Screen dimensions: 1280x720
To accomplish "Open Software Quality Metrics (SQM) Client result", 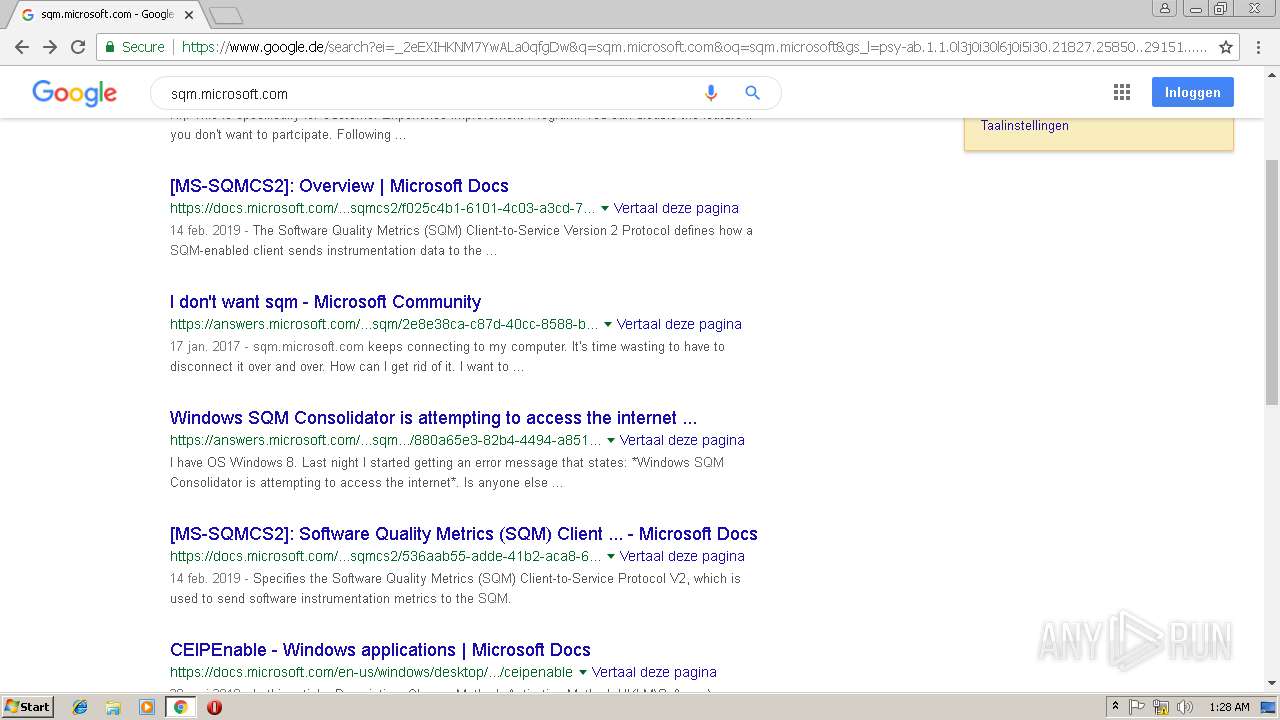I will tap(464, 534).
